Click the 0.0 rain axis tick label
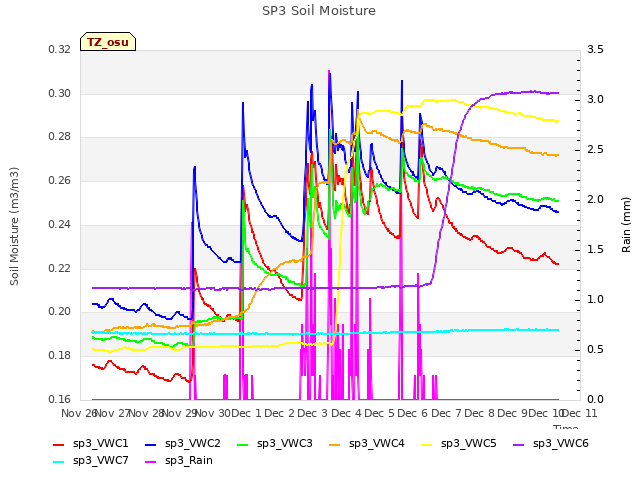Screen dimensions: 640x480 (x=595, y=399)
